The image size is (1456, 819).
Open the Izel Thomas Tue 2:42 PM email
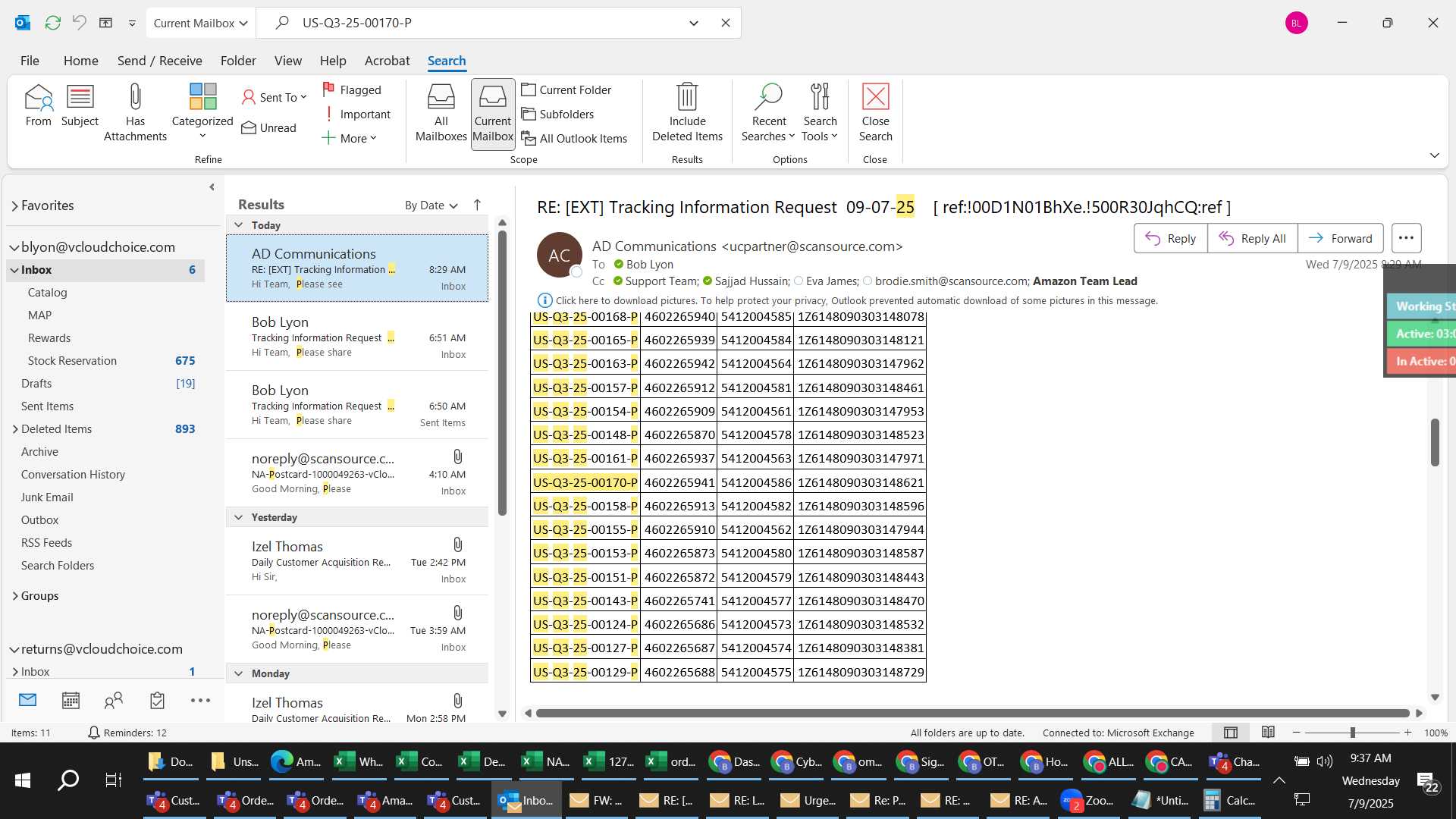pos(357,562)
